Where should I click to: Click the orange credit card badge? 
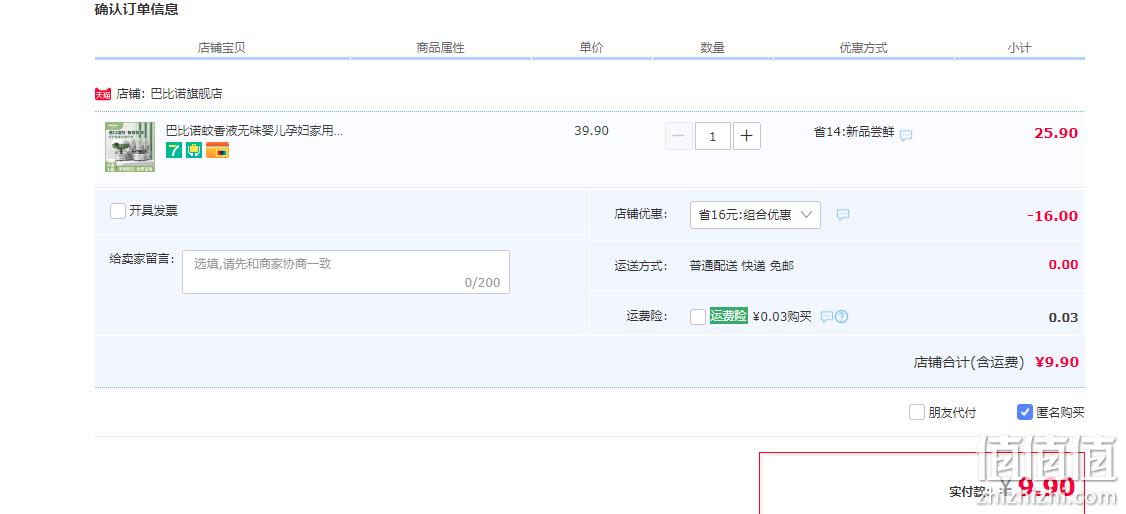click(x=218, y=150)
